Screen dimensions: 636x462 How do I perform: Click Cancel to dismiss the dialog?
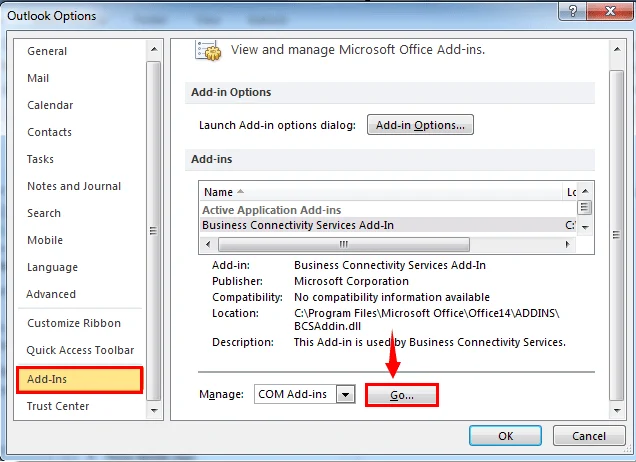coord(589,436)
